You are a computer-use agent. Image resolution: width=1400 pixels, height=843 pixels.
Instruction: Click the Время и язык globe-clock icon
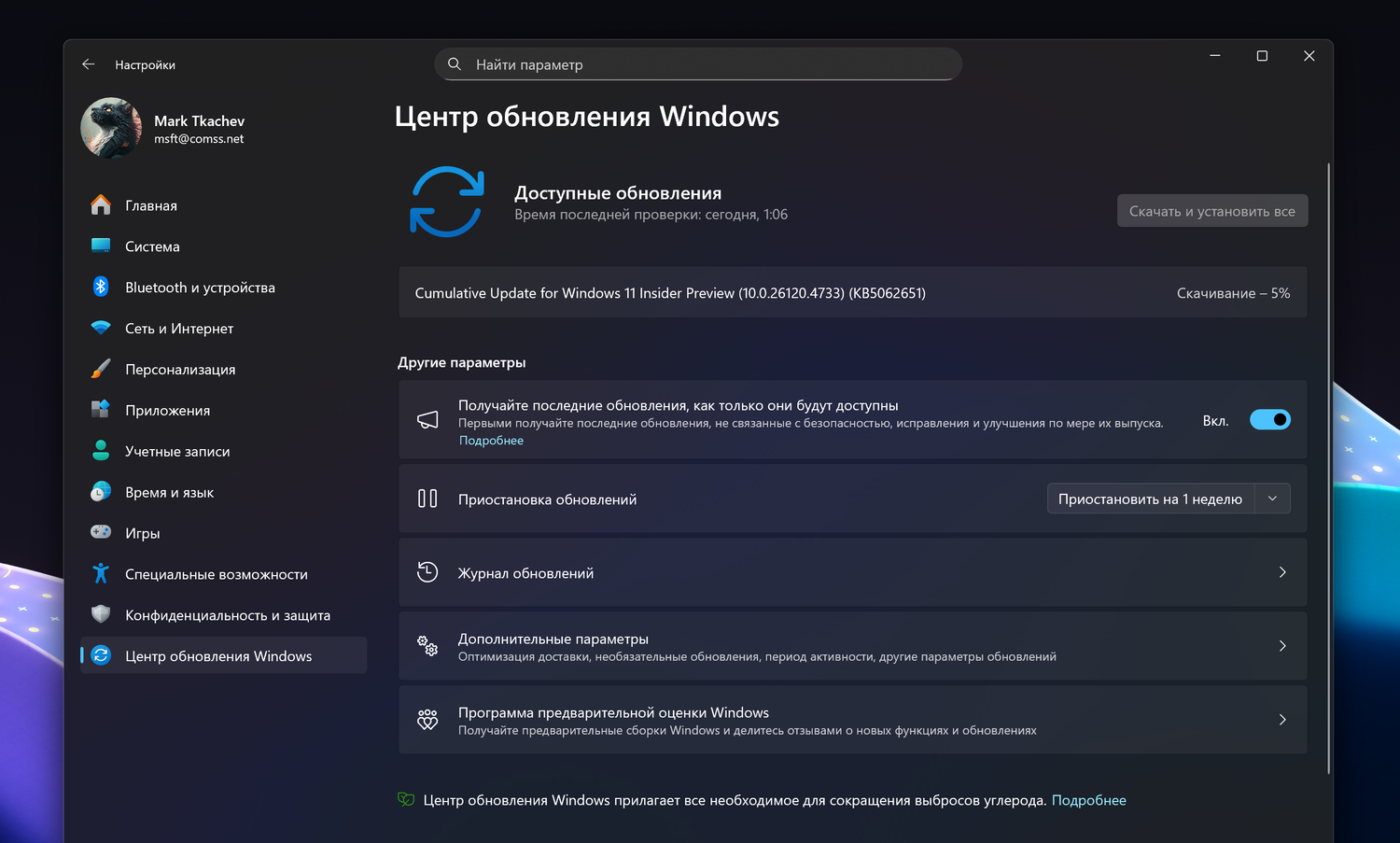[101, 492]
